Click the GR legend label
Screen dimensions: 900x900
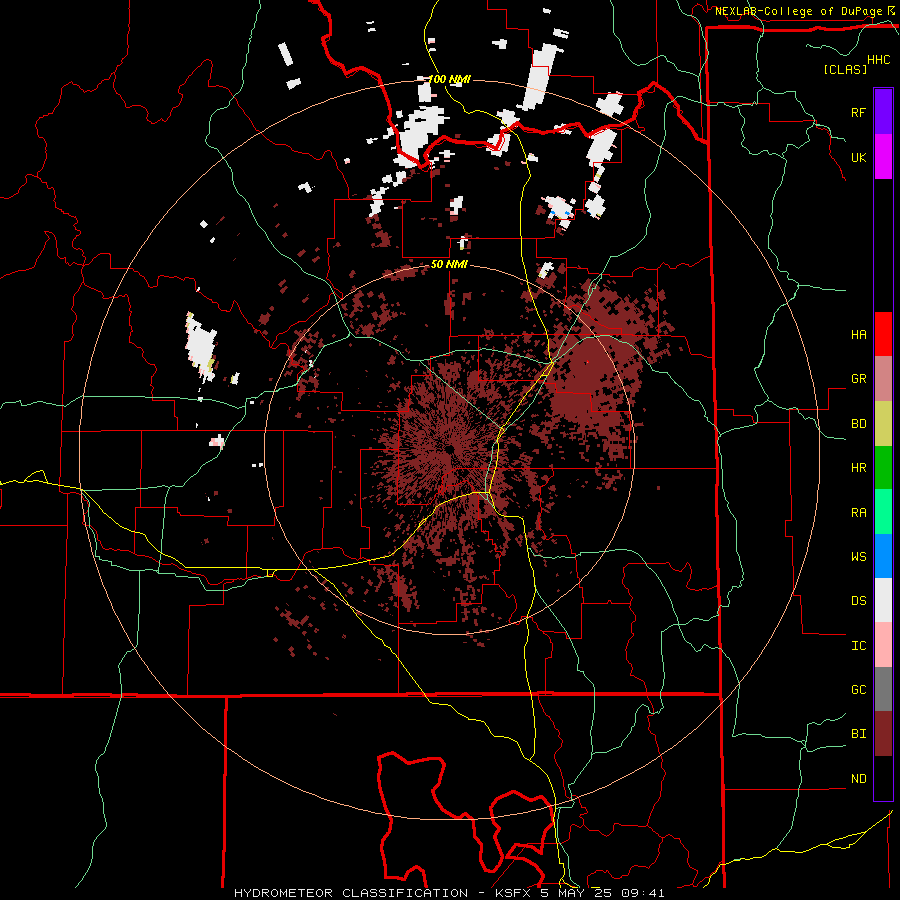click(x=858, y=379)
